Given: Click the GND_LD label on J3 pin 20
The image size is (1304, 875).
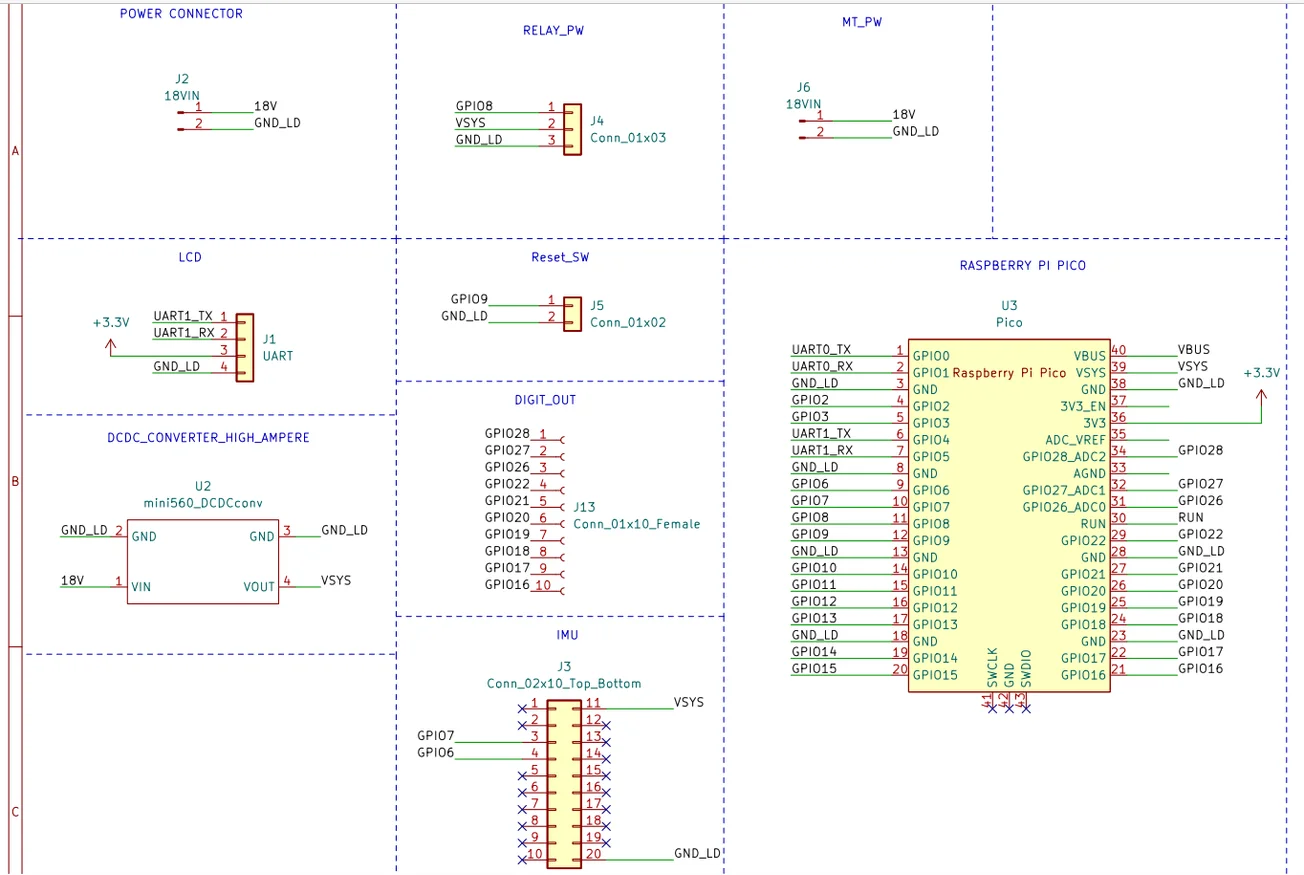Looking at the screenshot, I should click(698, 853).
